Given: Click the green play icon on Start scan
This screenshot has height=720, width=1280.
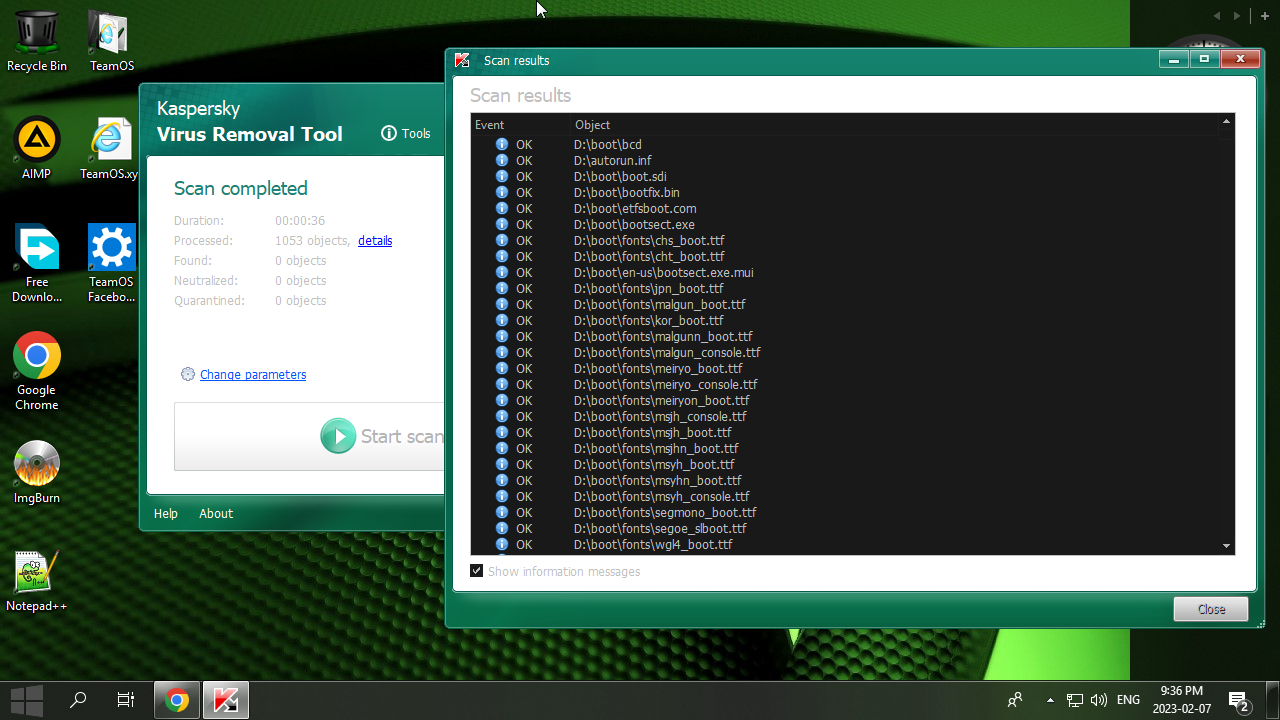Looking at the screenshot, I should 338,436.
